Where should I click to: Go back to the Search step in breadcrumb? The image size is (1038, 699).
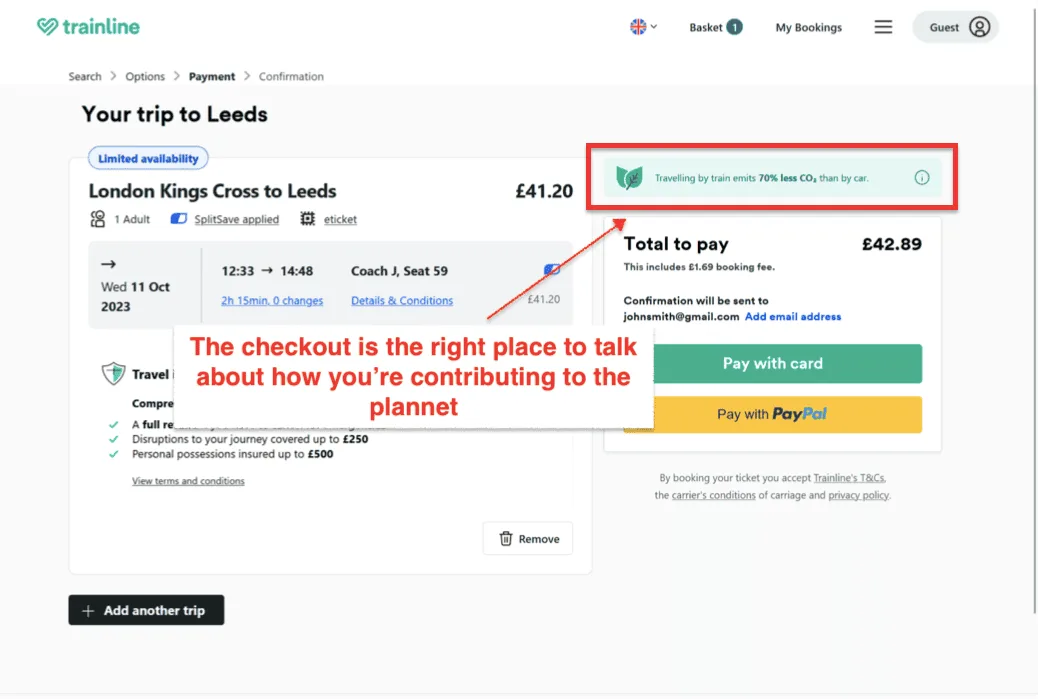click(85, 76)
